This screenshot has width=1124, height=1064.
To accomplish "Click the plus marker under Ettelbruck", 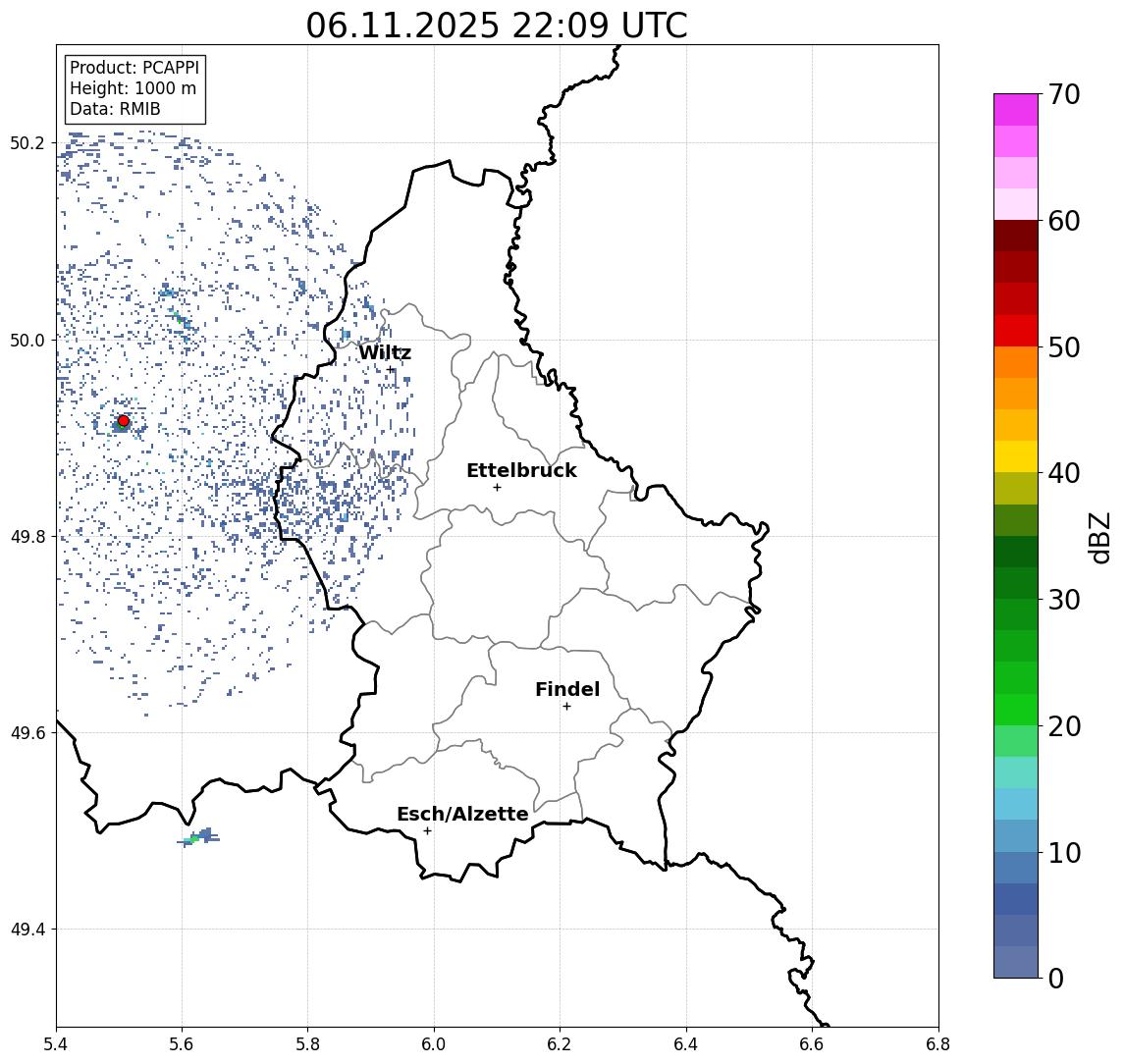I will [x=497, y=488].
